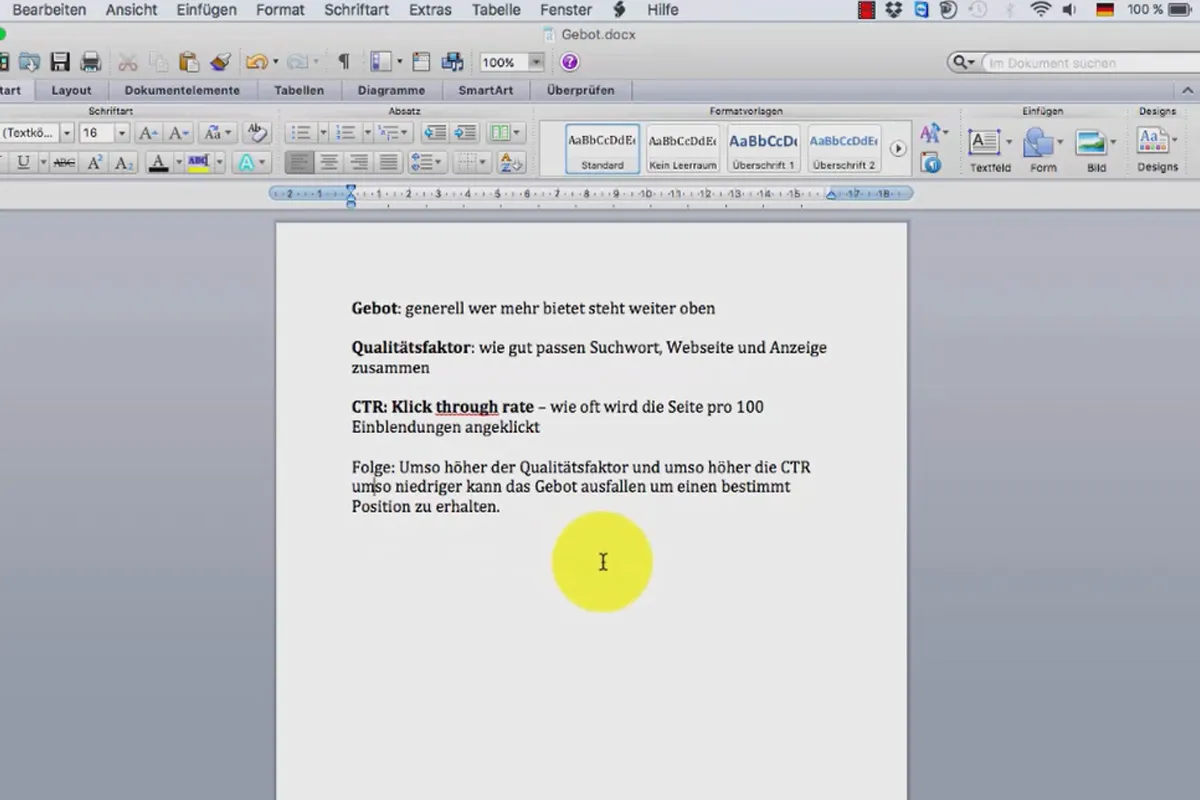Screen dimensions: 1200x800
Task: Increase paragraph indent
Action: point(465,132)
